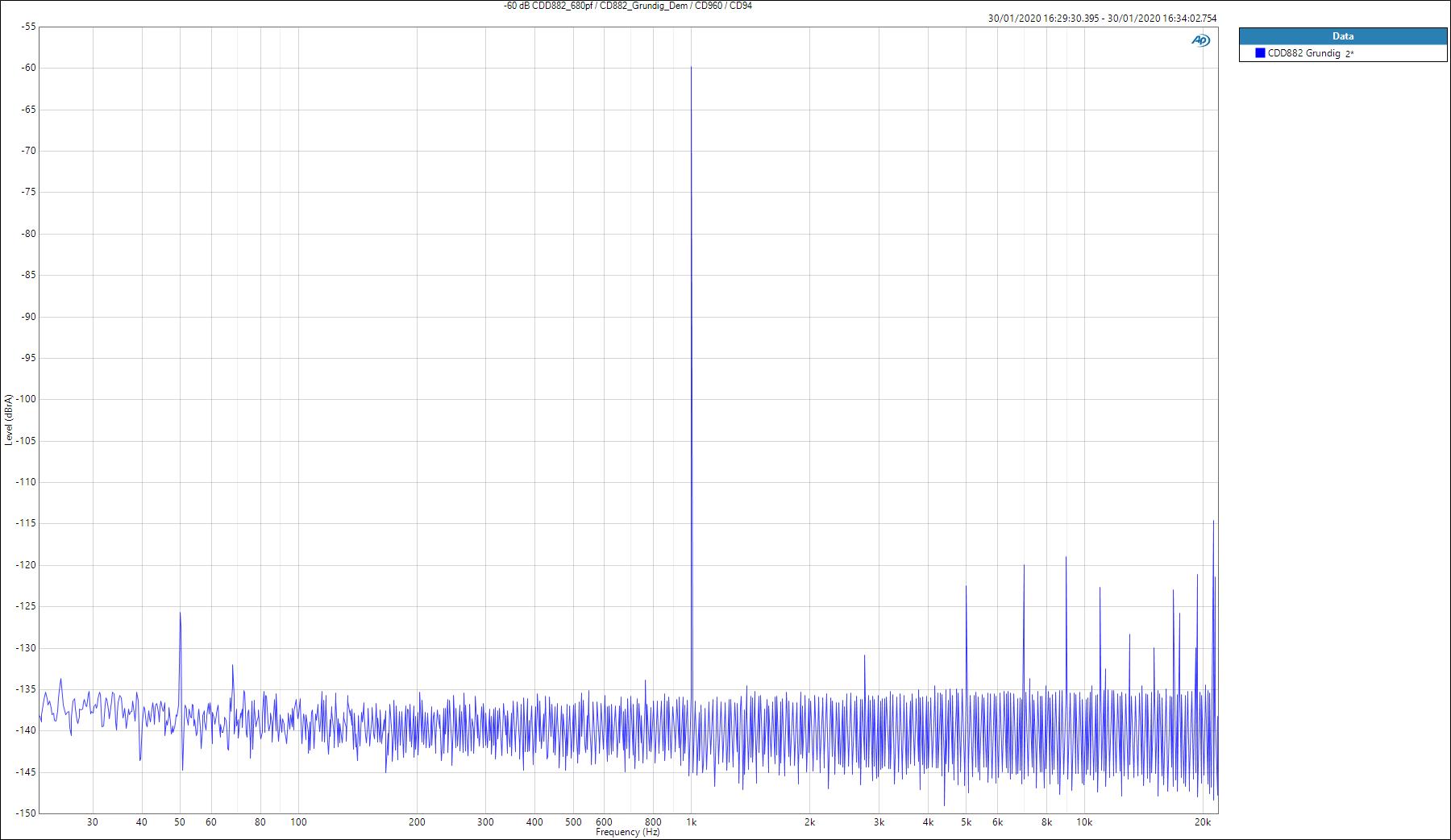Click the 50 Hz hum peak
The height and width of the screenshot is (840, 1451).
tap(180, 614)
